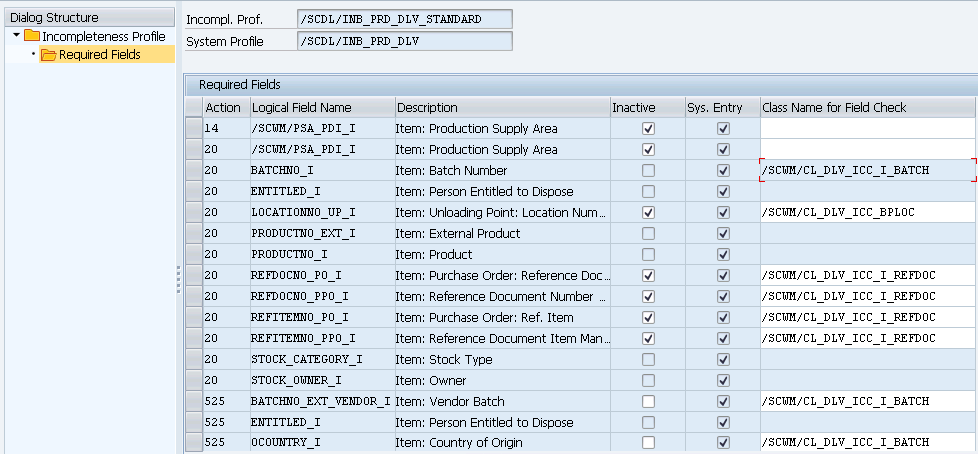The image size is (978, 454).
Task: Select the BATCHNO_I row using its row selector
Action: [x=193, y=171]
